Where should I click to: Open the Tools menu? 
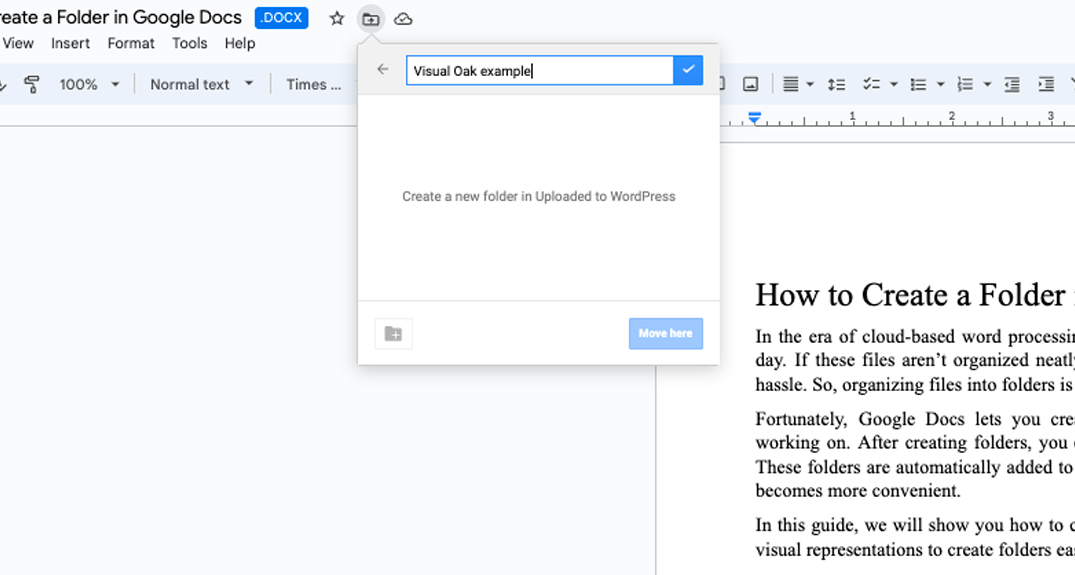pos(189,43)
